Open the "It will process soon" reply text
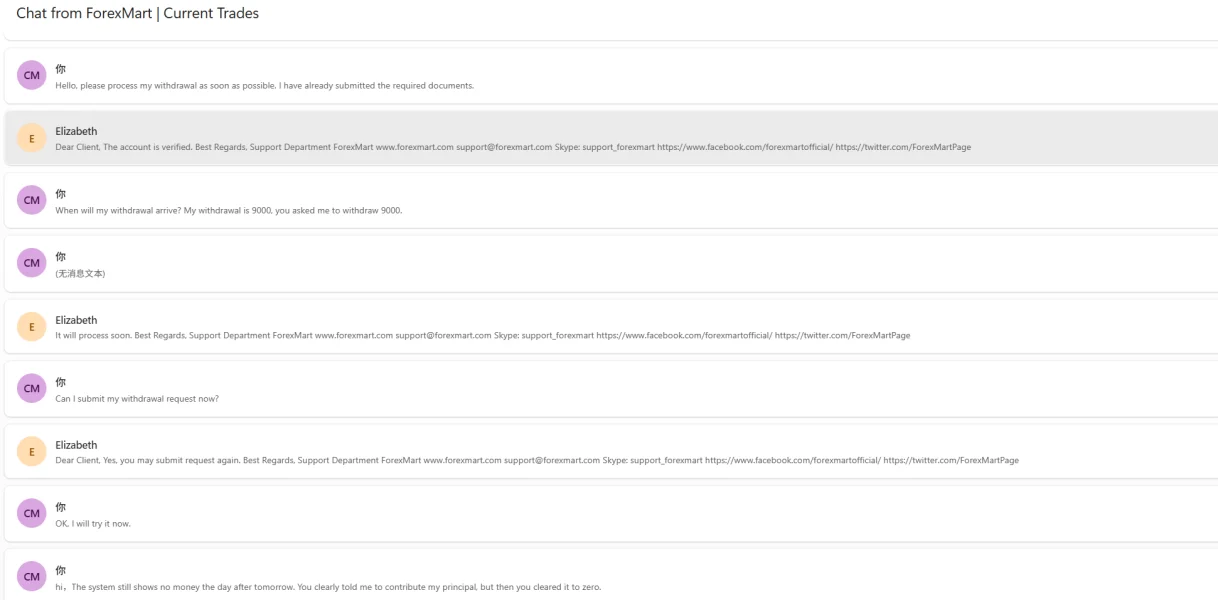The image size is (1218, 600). point(482,335)
